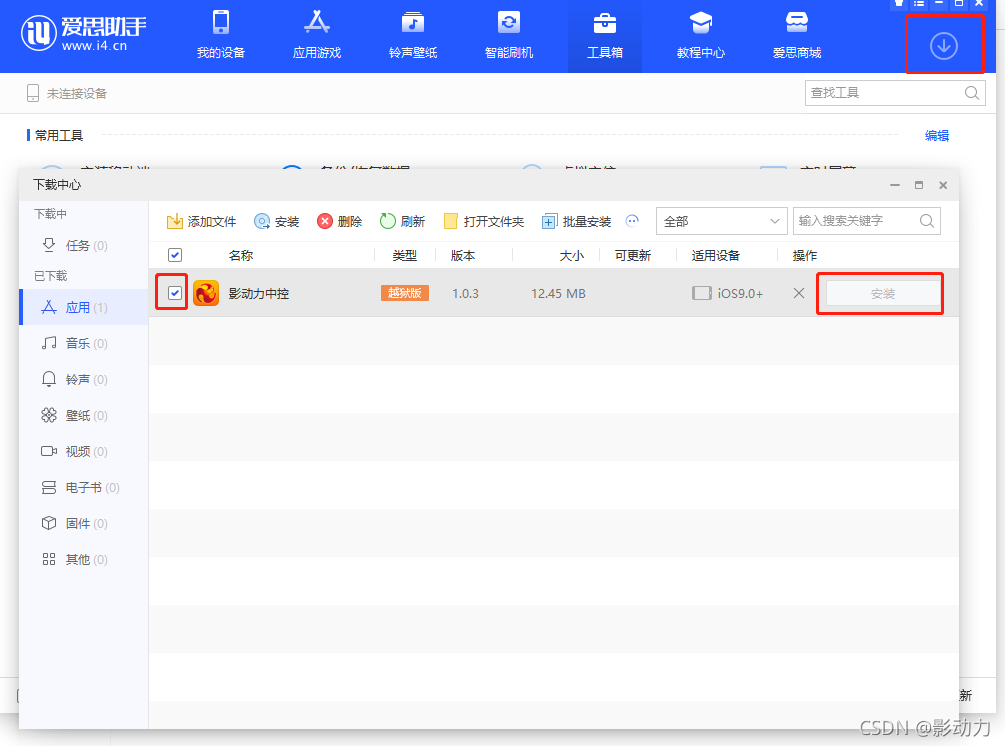Viewport: 1005px width, 746px height.
Task: Open 铃声壁纸 section
Action: (x=413, y=35)
